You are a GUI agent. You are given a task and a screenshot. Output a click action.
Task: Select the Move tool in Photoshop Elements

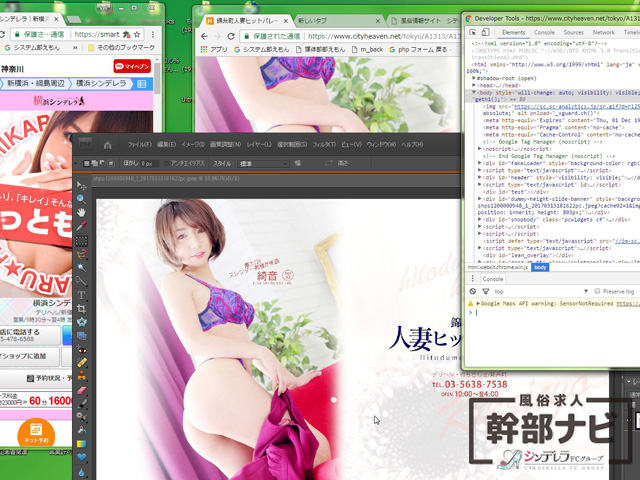click(x=82, y=186)
